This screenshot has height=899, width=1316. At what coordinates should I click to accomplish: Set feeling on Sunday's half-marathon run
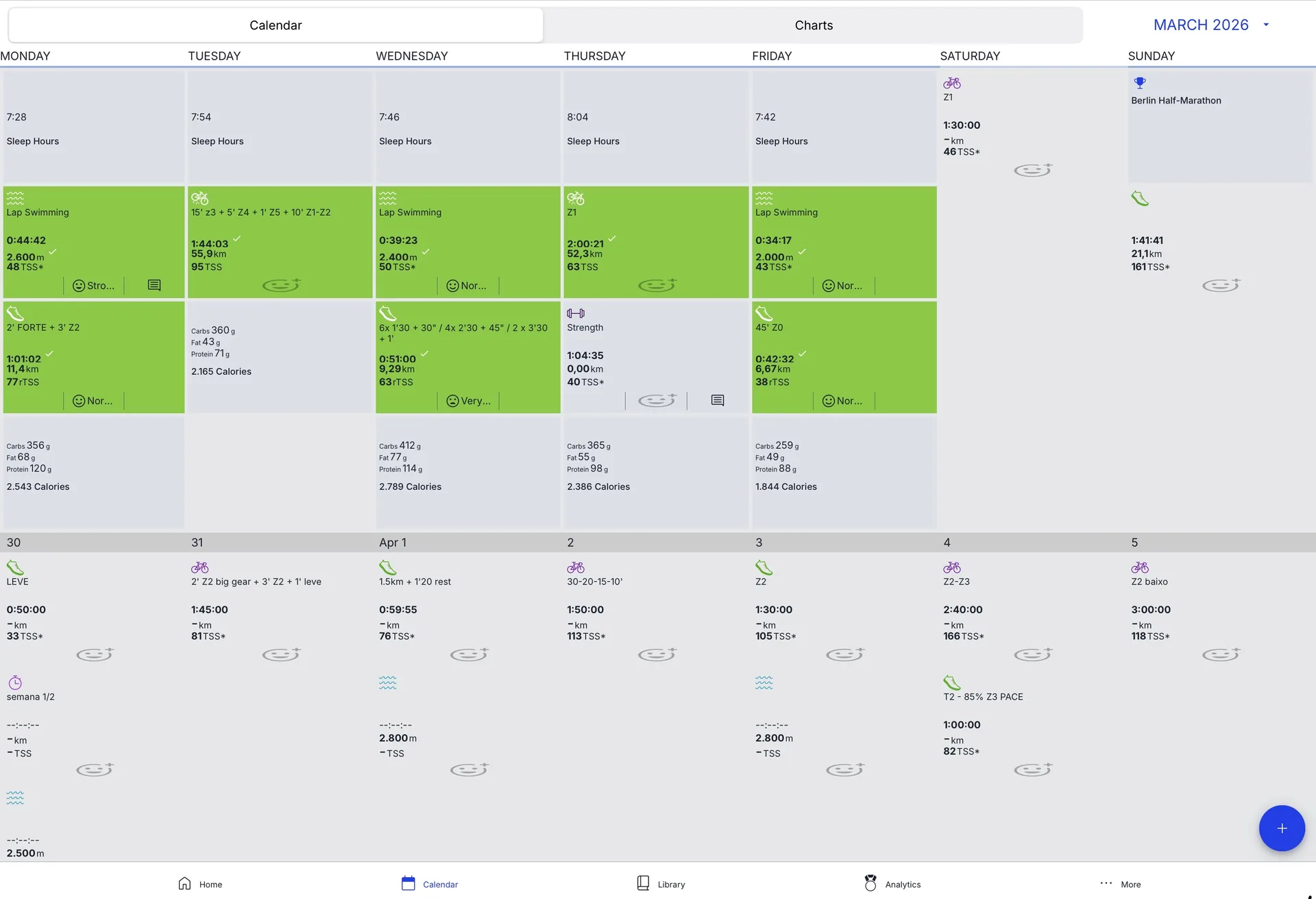tap(1221, 284)
